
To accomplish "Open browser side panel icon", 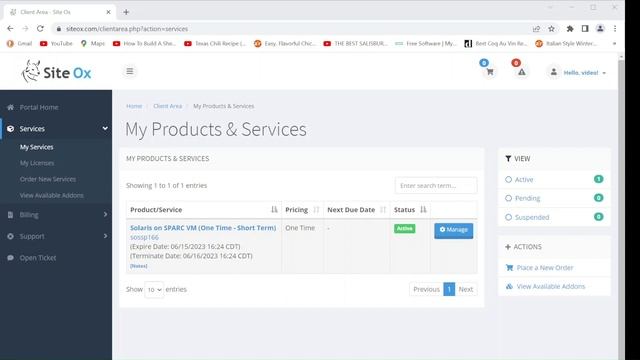I will [585, 29].
